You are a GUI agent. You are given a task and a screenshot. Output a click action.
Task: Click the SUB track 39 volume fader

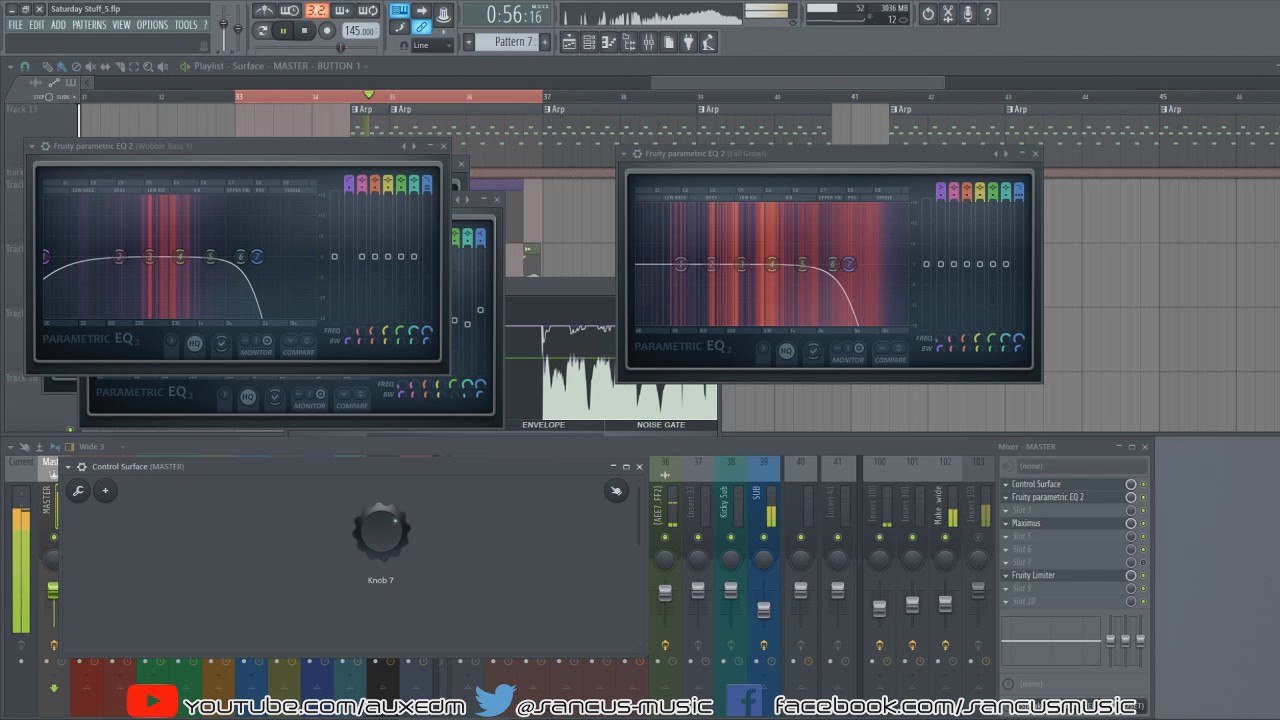pos(764,610)
